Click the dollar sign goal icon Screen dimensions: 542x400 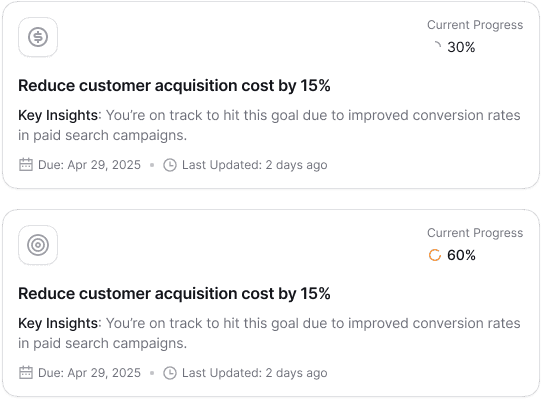(38, 37)
